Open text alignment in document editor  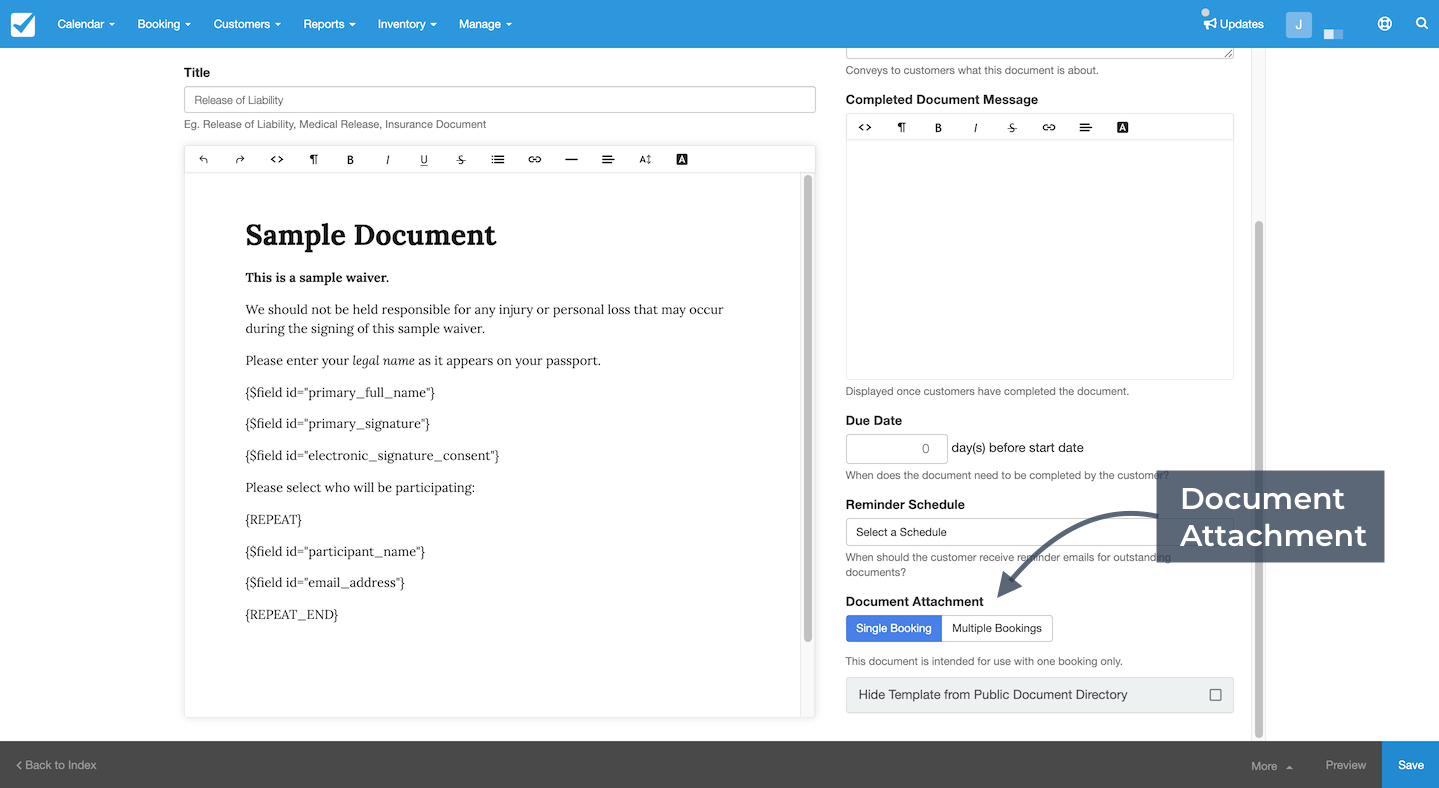pyautogui.click(x=608, y=160)
